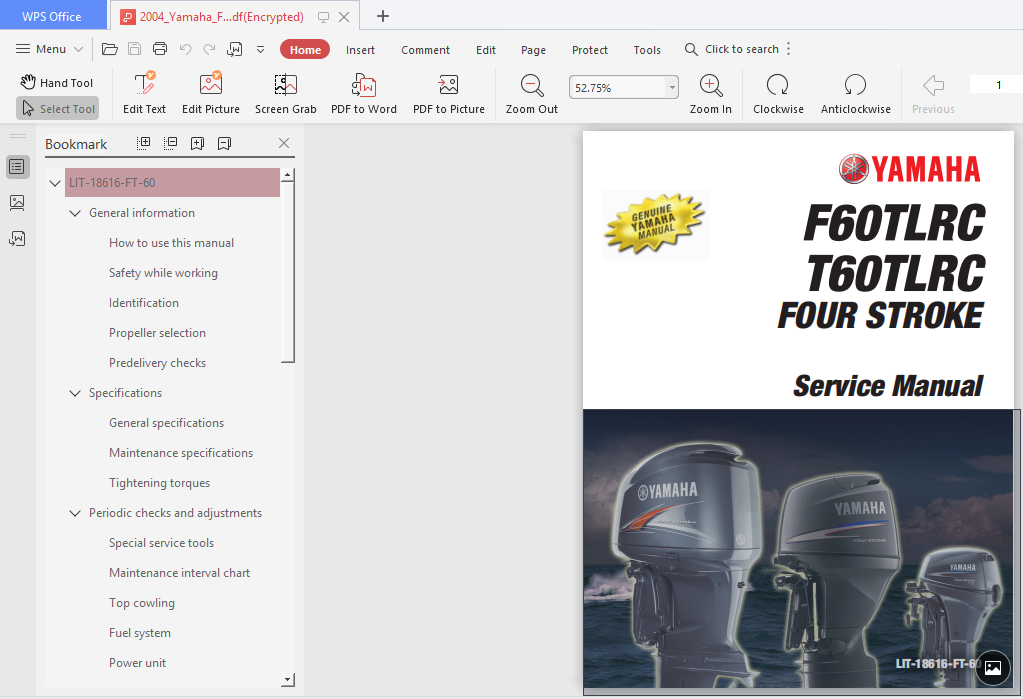
Task: Open the PDF conversion sidebar panel icon
Action: pyautogui.click(x=18, y=239)
